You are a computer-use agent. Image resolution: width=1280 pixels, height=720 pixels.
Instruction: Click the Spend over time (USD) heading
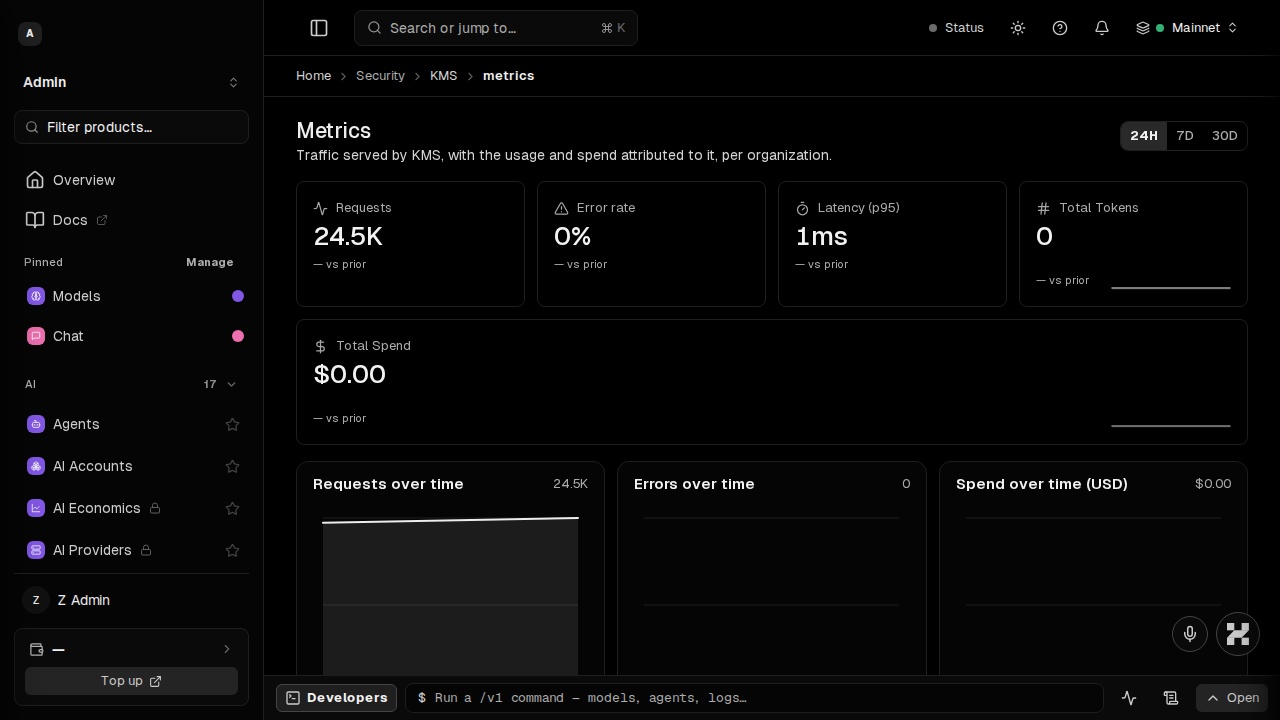click(x=1042, y=484)
